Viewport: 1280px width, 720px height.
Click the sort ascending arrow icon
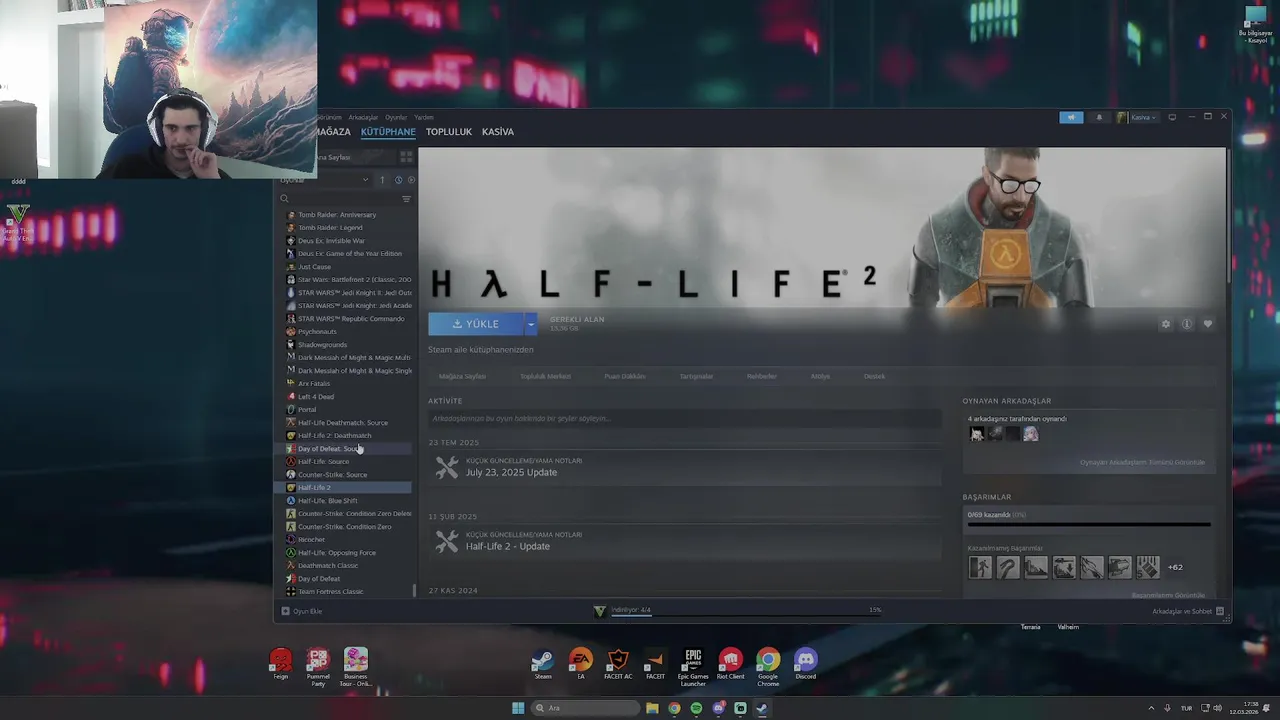point(381,180)
